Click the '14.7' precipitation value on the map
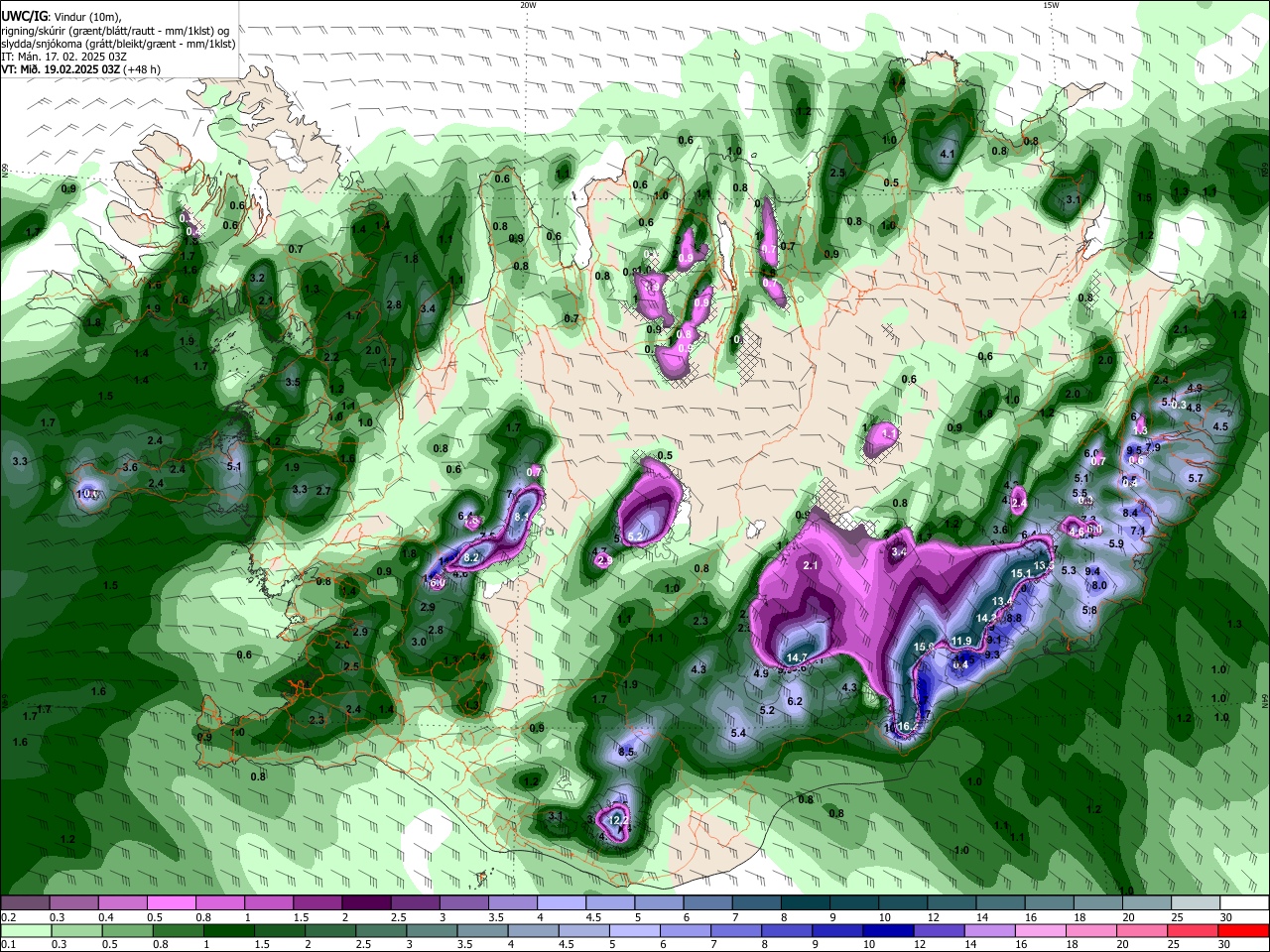This screenshot has height=952, width=1270. point(797,657)
